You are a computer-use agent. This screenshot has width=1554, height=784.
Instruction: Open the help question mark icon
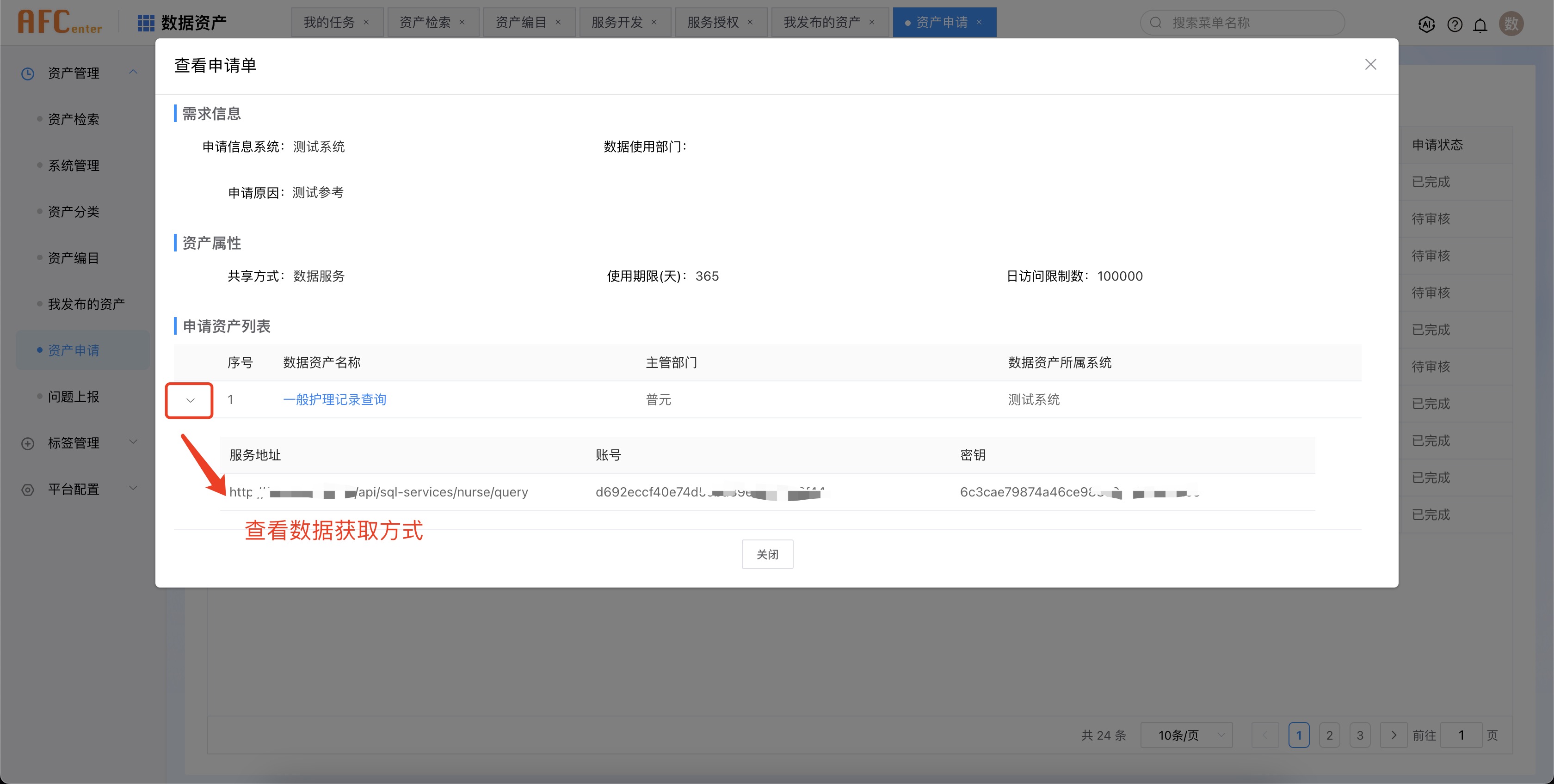pyautogui.click(x=1455, y=24)
